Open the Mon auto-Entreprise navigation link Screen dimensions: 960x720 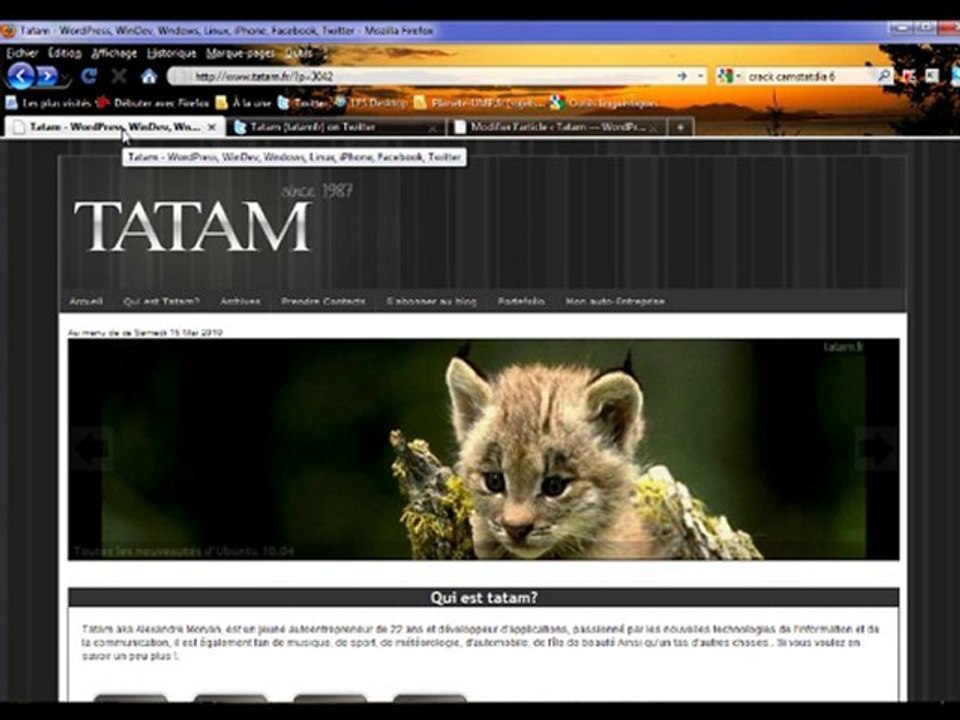point(615,301)
